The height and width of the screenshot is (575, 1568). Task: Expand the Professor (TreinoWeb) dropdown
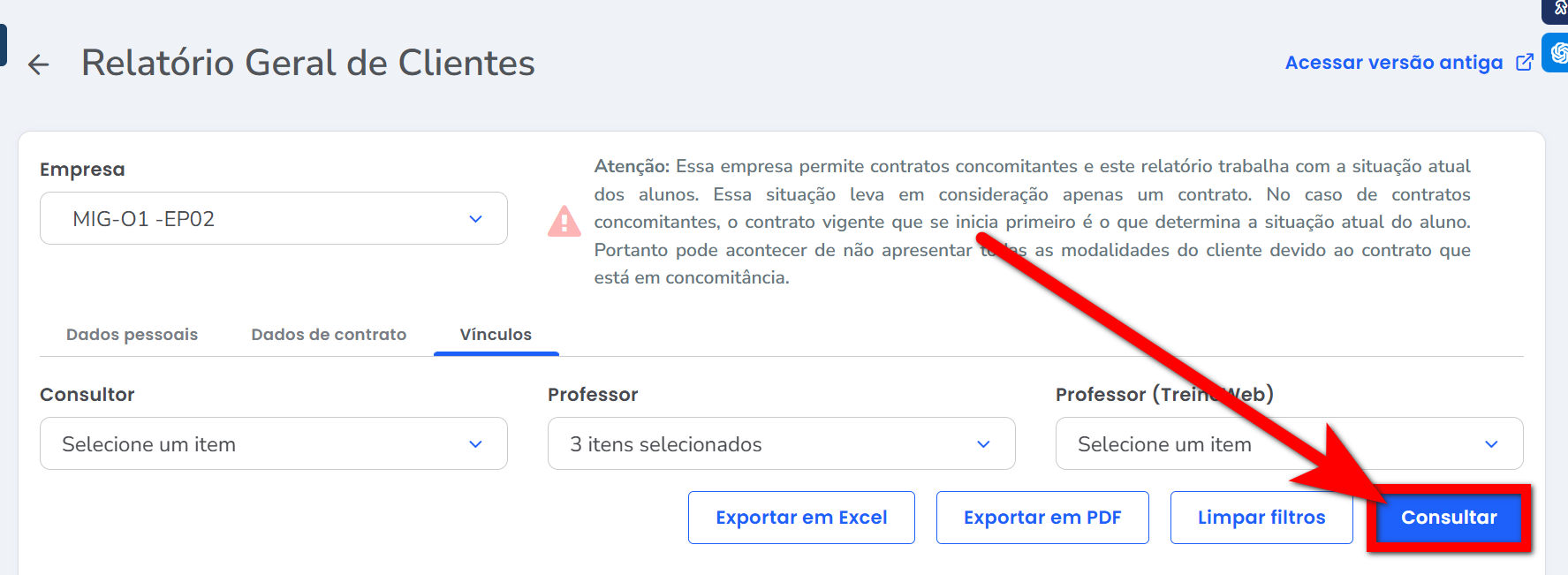[x=1288, y=444]
